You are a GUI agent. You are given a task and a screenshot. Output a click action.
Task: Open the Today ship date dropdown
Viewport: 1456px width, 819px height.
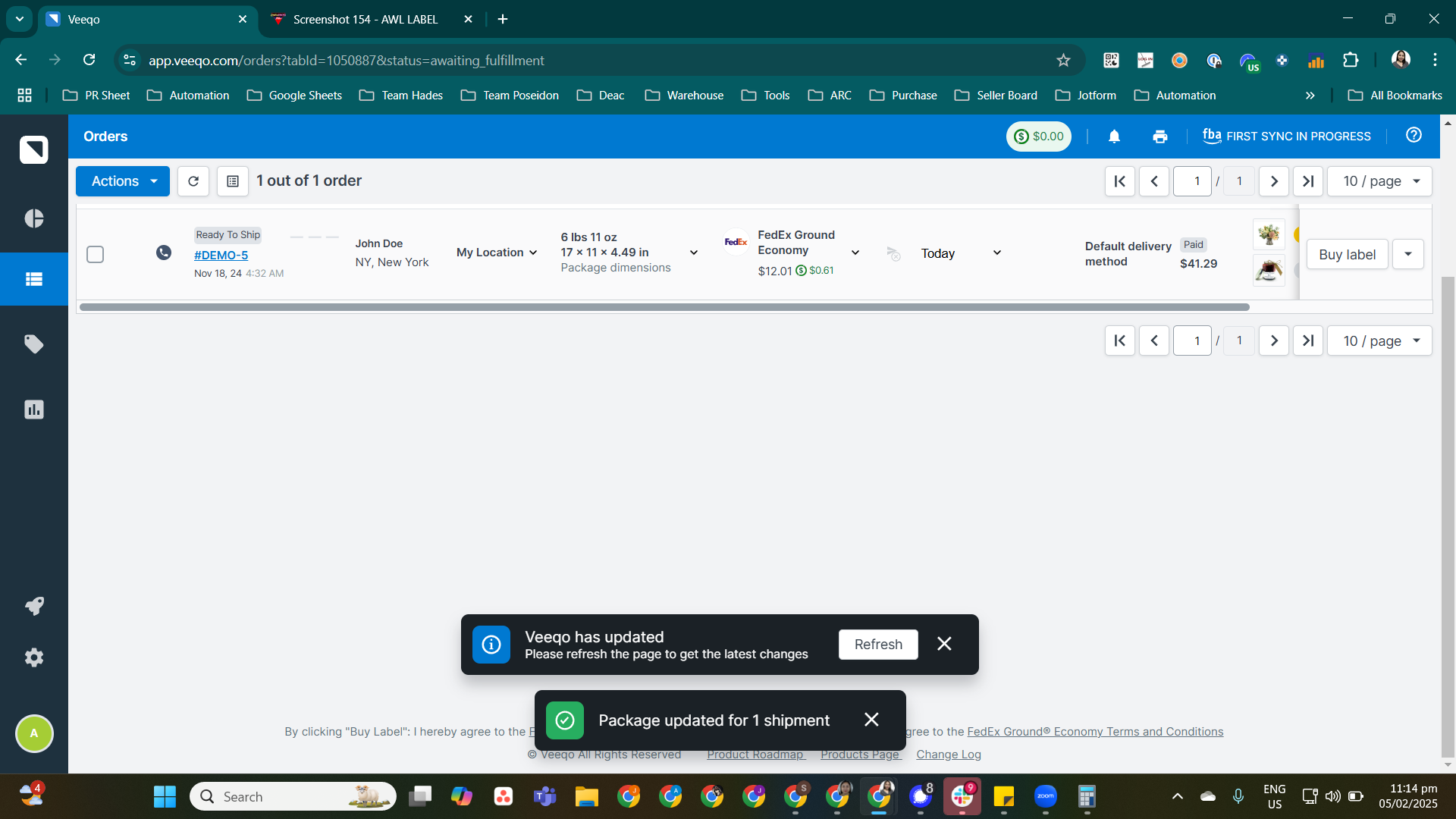click(961, 253)
